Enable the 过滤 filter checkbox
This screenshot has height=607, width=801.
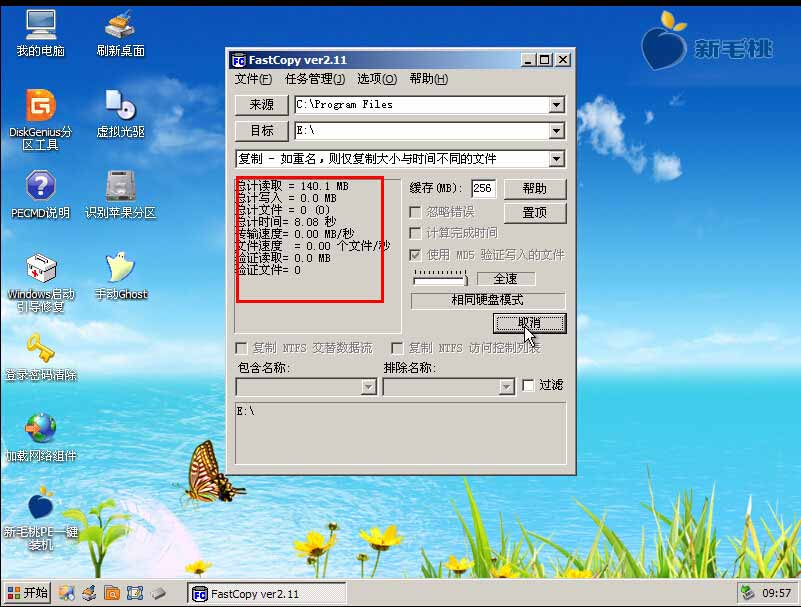click(528, 385)
